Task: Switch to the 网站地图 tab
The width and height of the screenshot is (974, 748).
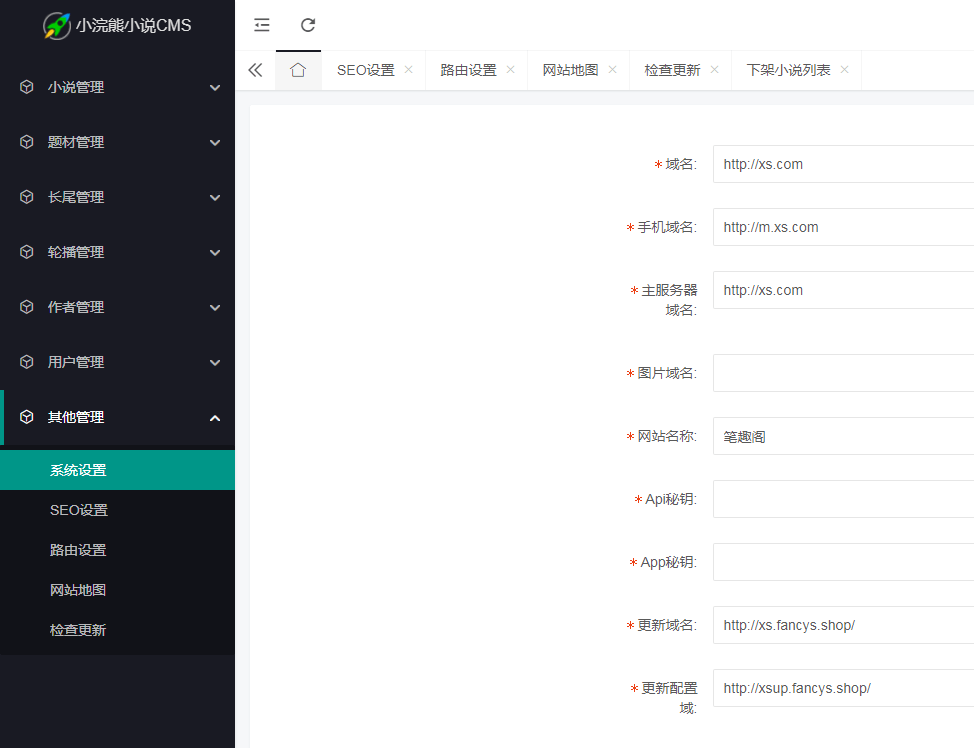Action: (570, 70)
